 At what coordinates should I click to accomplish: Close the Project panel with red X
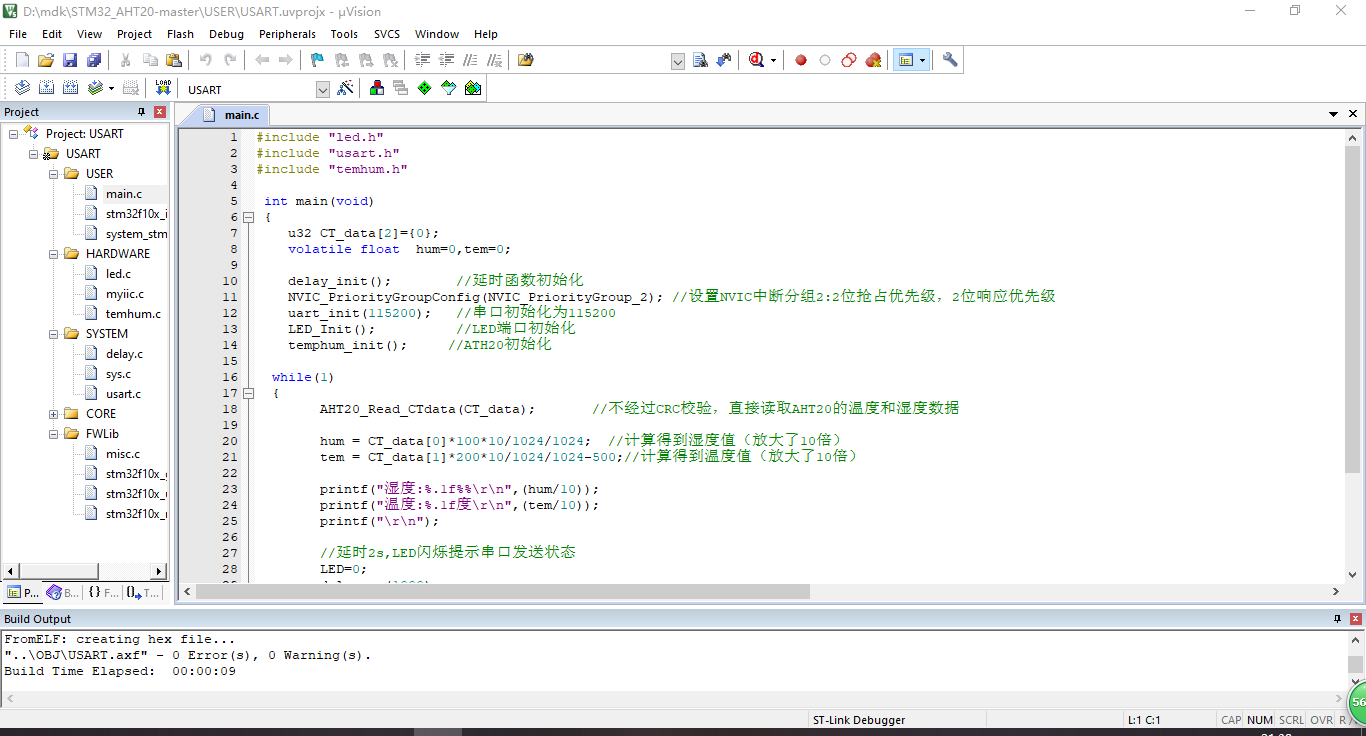tap(159, 112)
